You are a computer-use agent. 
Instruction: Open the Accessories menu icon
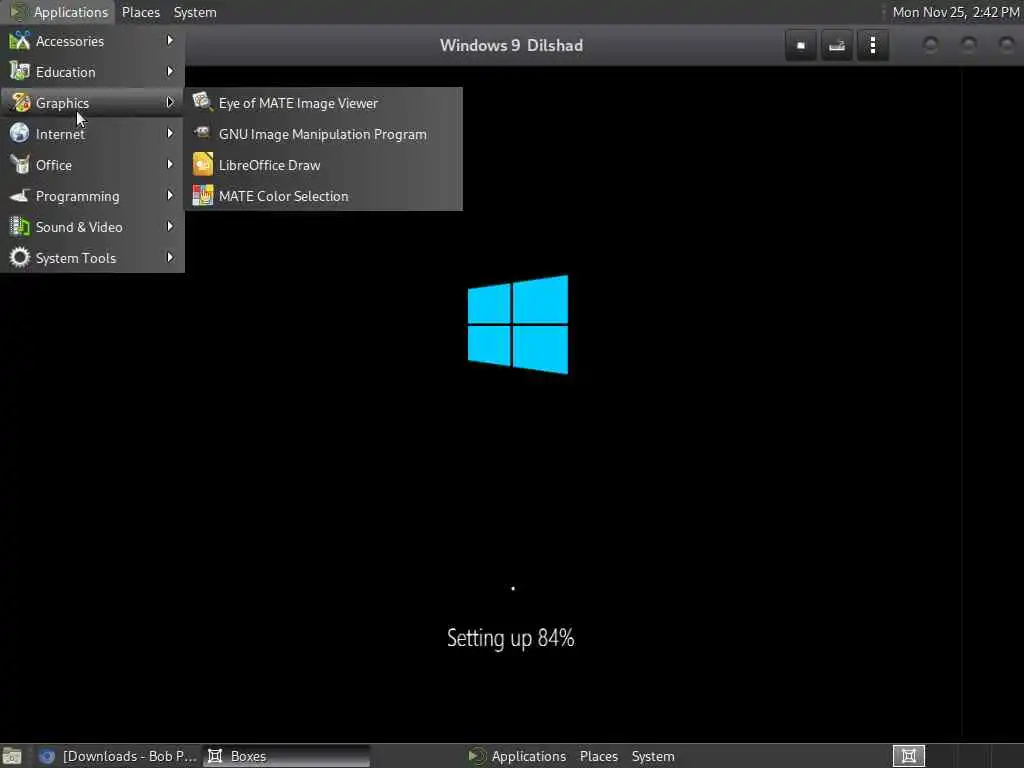click(x=20, y=41)
